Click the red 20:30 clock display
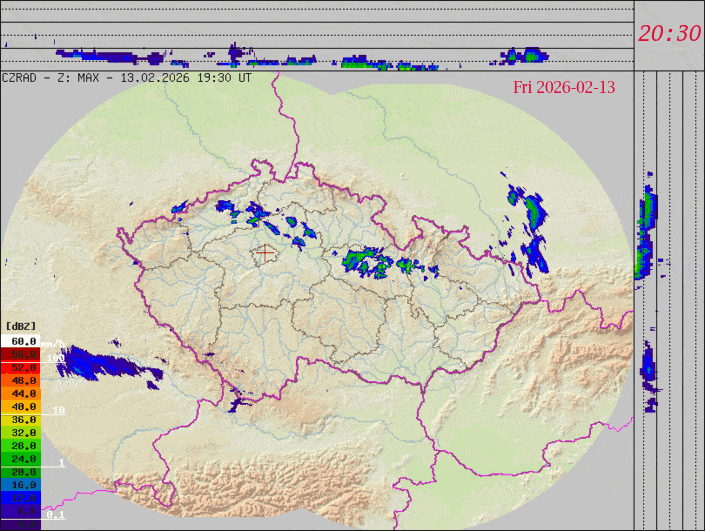 click(669, 33)
